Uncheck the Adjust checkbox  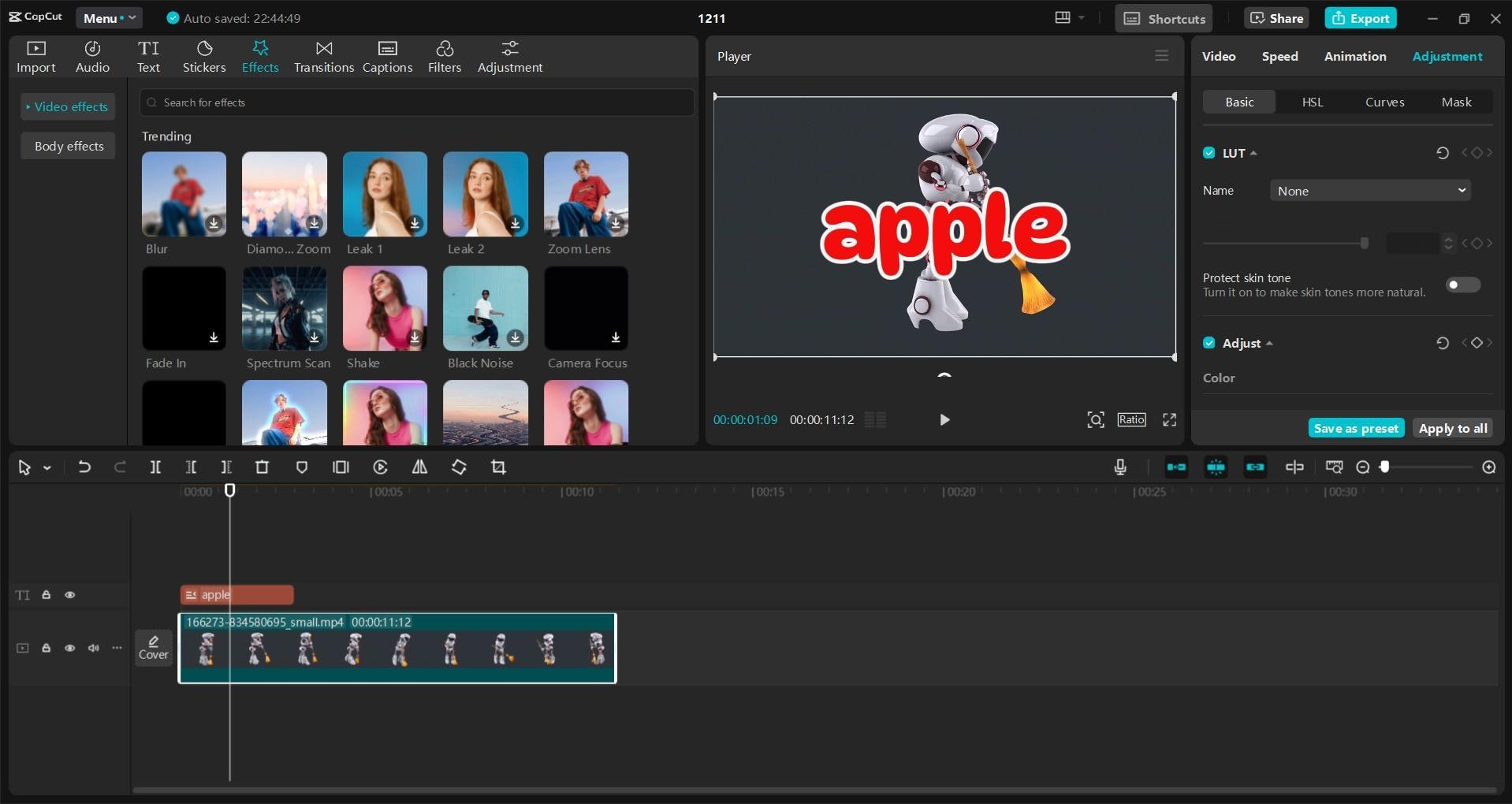pyautogui.click(x=1209, y=343)
